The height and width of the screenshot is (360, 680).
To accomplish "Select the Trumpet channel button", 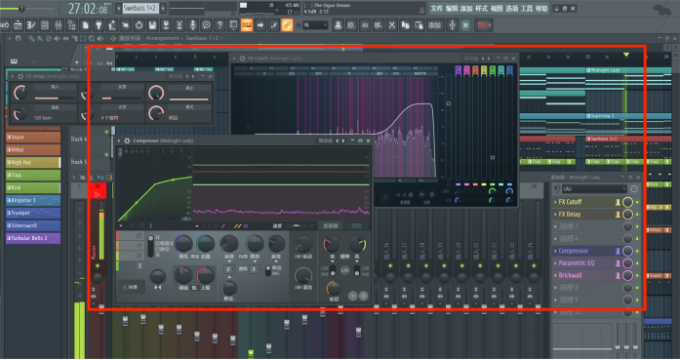I will click(33, 213).
